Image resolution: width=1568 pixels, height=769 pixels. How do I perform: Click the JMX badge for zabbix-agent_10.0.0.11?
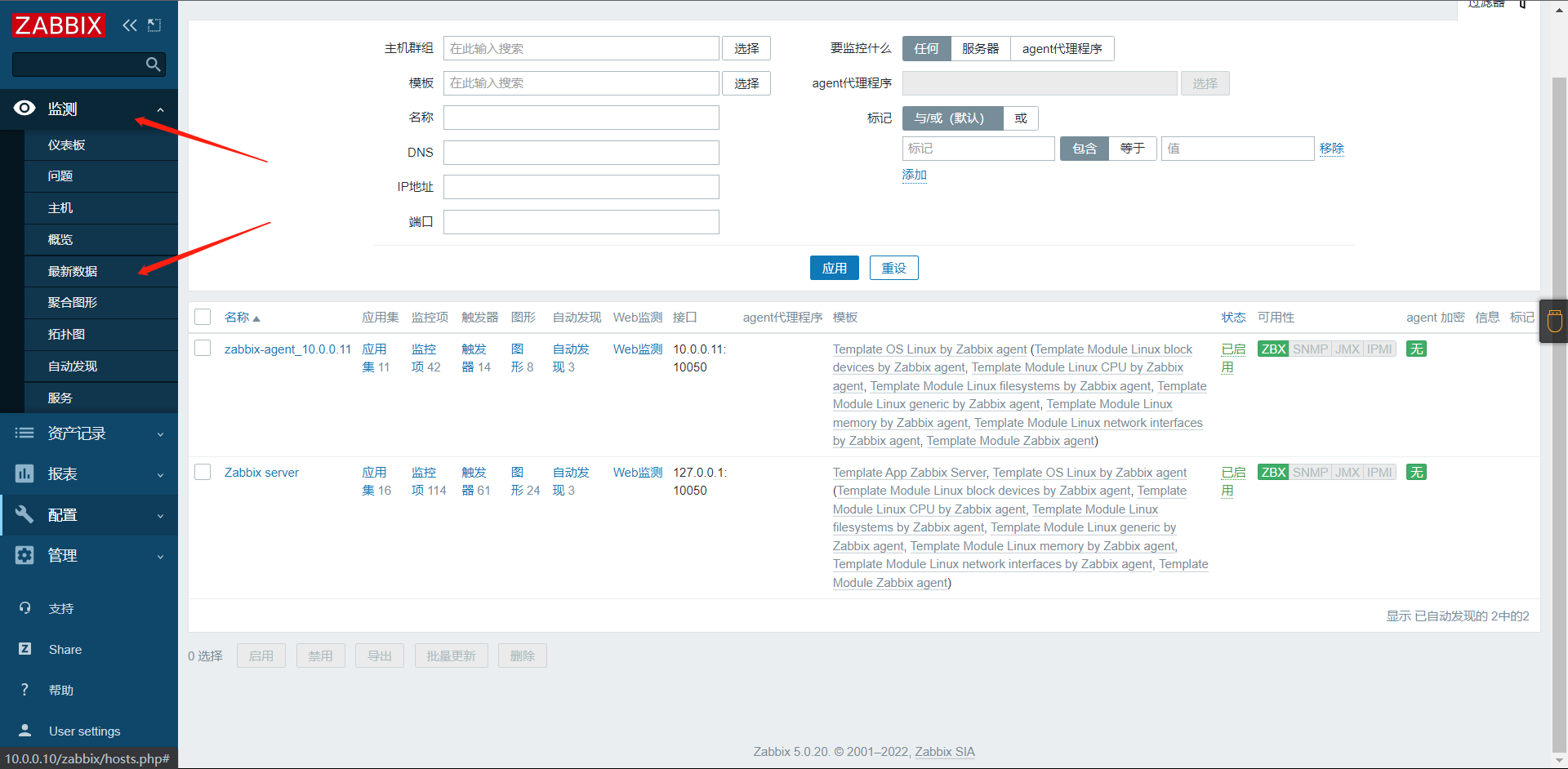[1347, 349]
